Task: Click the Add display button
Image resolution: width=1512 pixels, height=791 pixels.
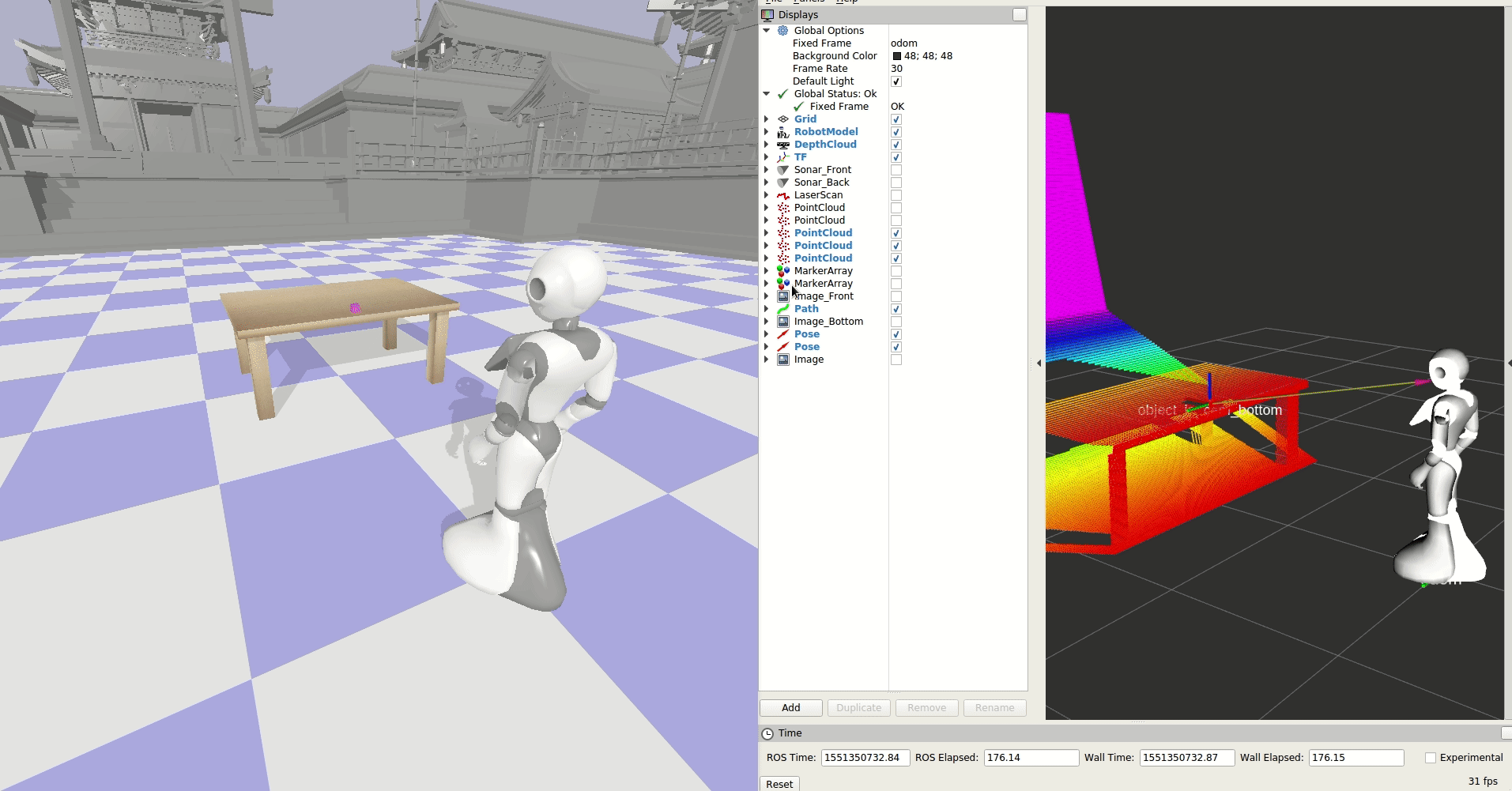Action: point(791,708)
